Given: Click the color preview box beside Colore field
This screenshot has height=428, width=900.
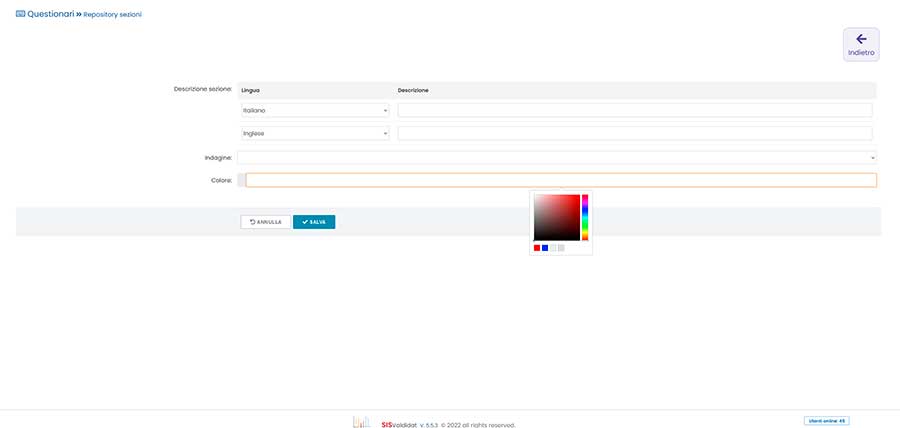Looking at the screenshot, I should (x=241, y=180).
